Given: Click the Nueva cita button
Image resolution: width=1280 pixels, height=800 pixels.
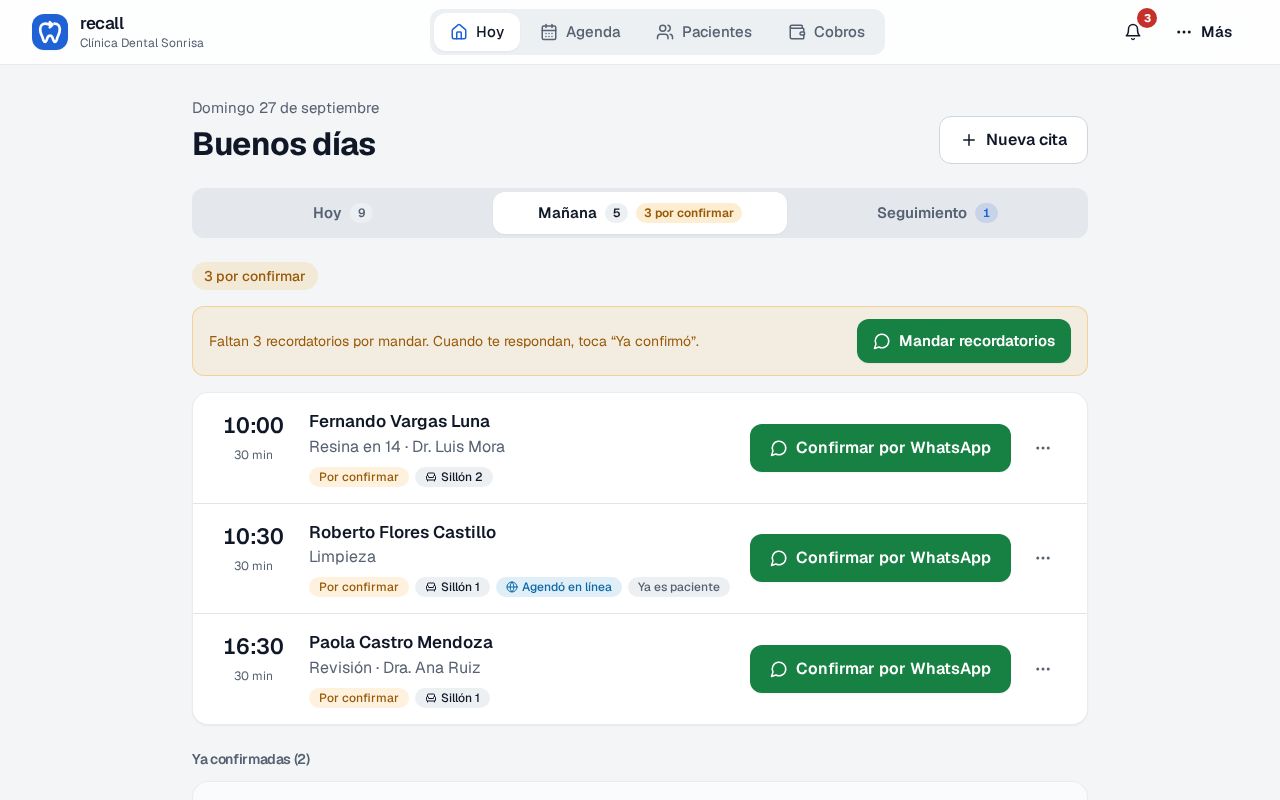Looking at the screenshot, I should [x=1013, y=140].
